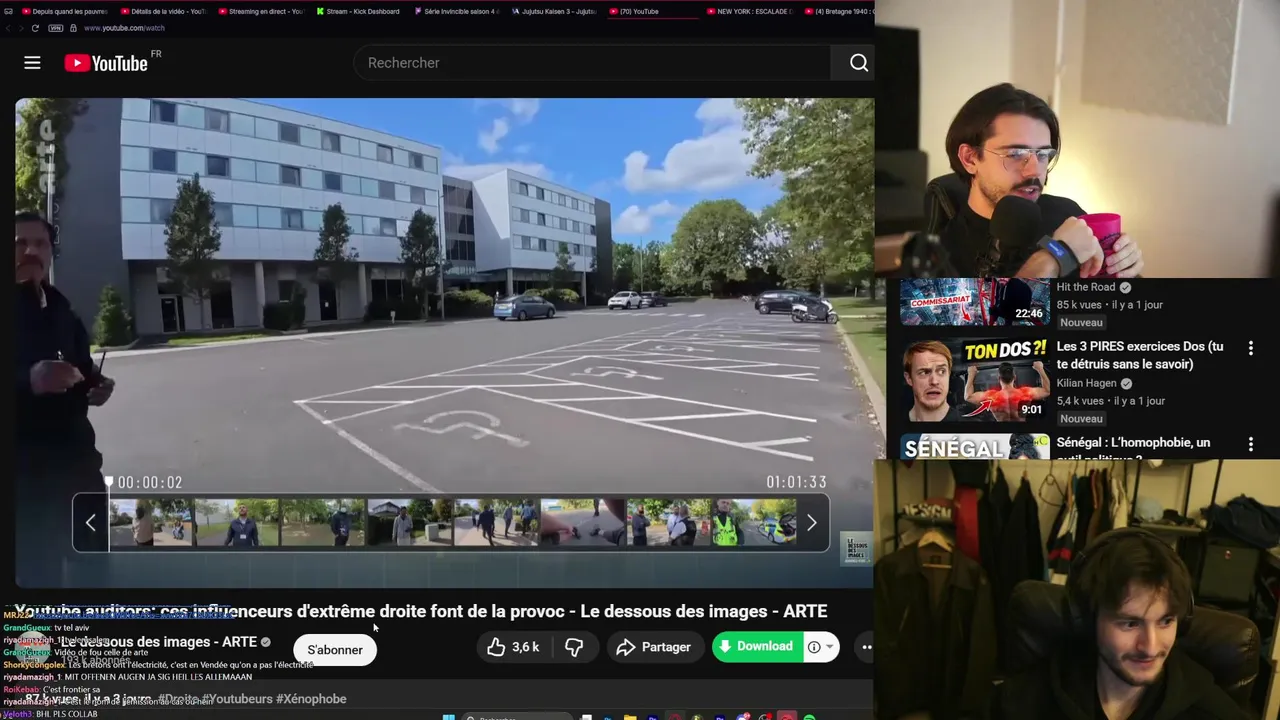Open options menu for the Sénégal video
Viewport: 1280px width, 720px height.
(x=1250, y=444)
